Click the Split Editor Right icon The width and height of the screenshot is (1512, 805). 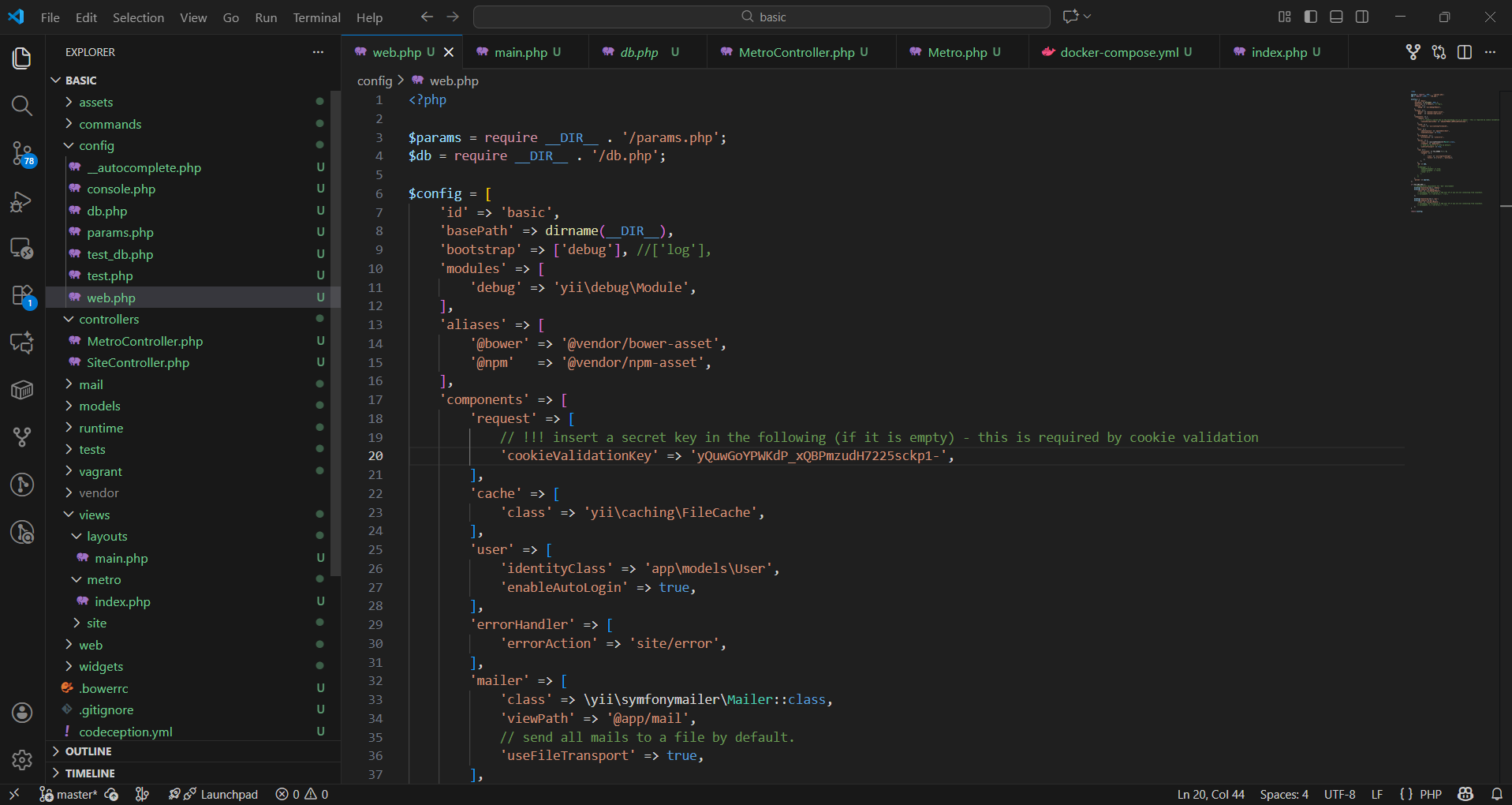1465,52
